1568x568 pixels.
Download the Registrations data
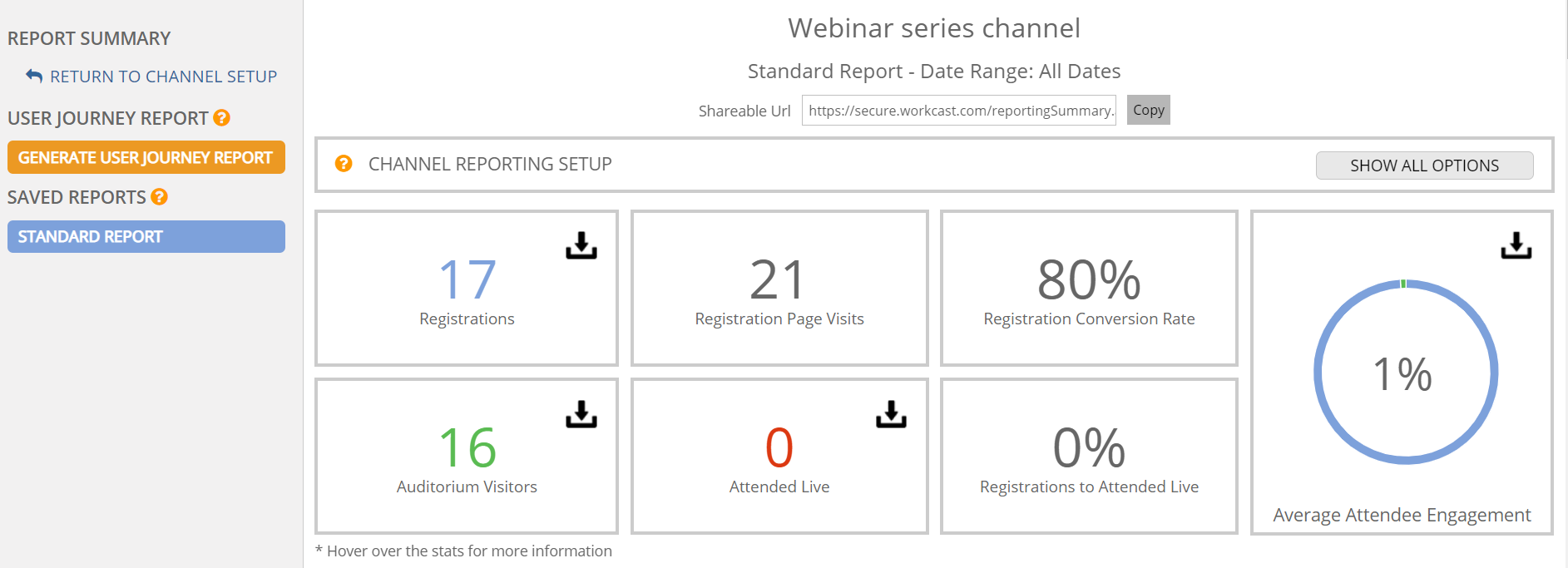point(581,245)
